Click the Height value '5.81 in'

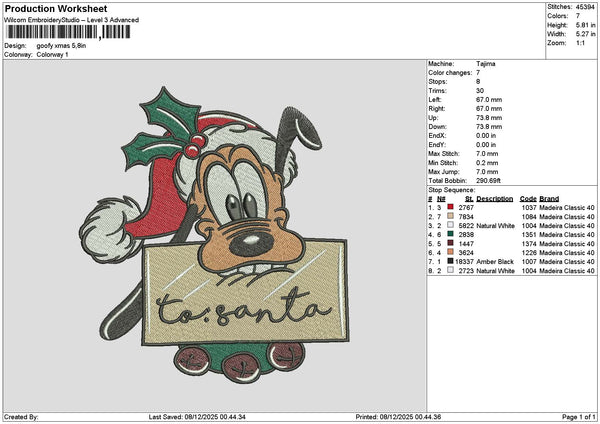click(586, 25)
